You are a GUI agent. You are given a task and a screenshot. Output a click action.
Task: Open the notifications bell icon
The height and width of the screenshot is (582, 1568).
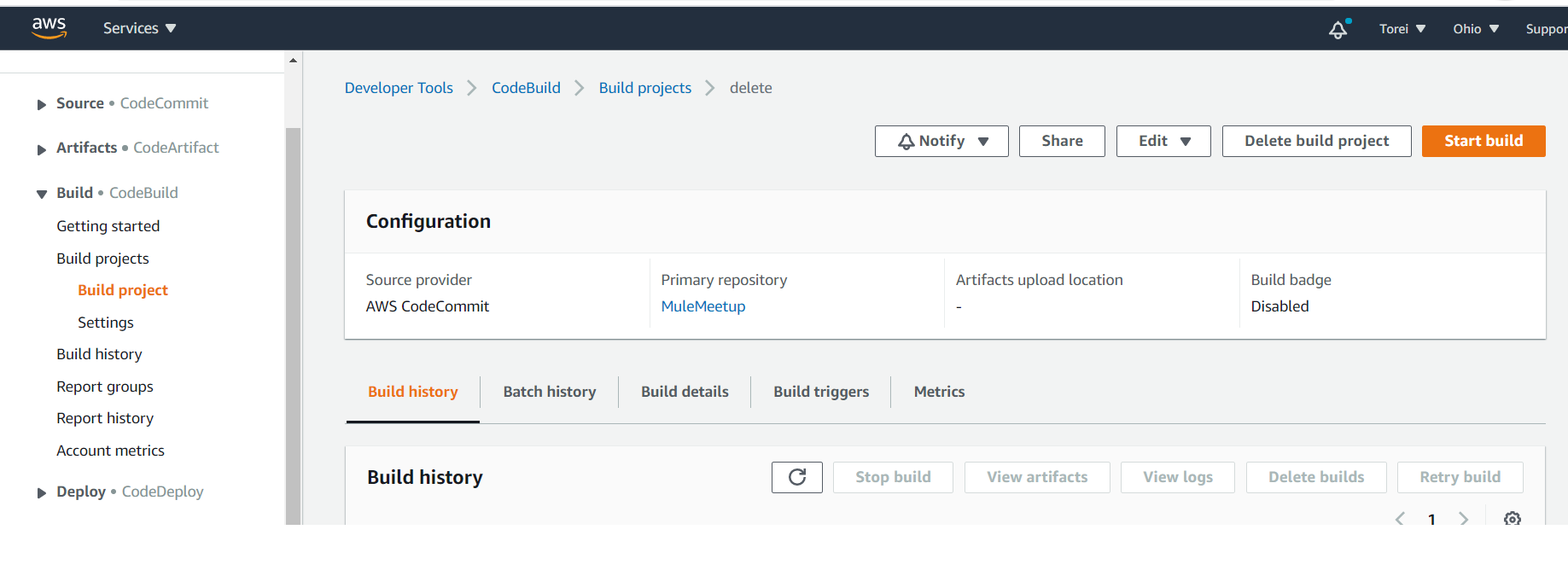[1338, 30]
